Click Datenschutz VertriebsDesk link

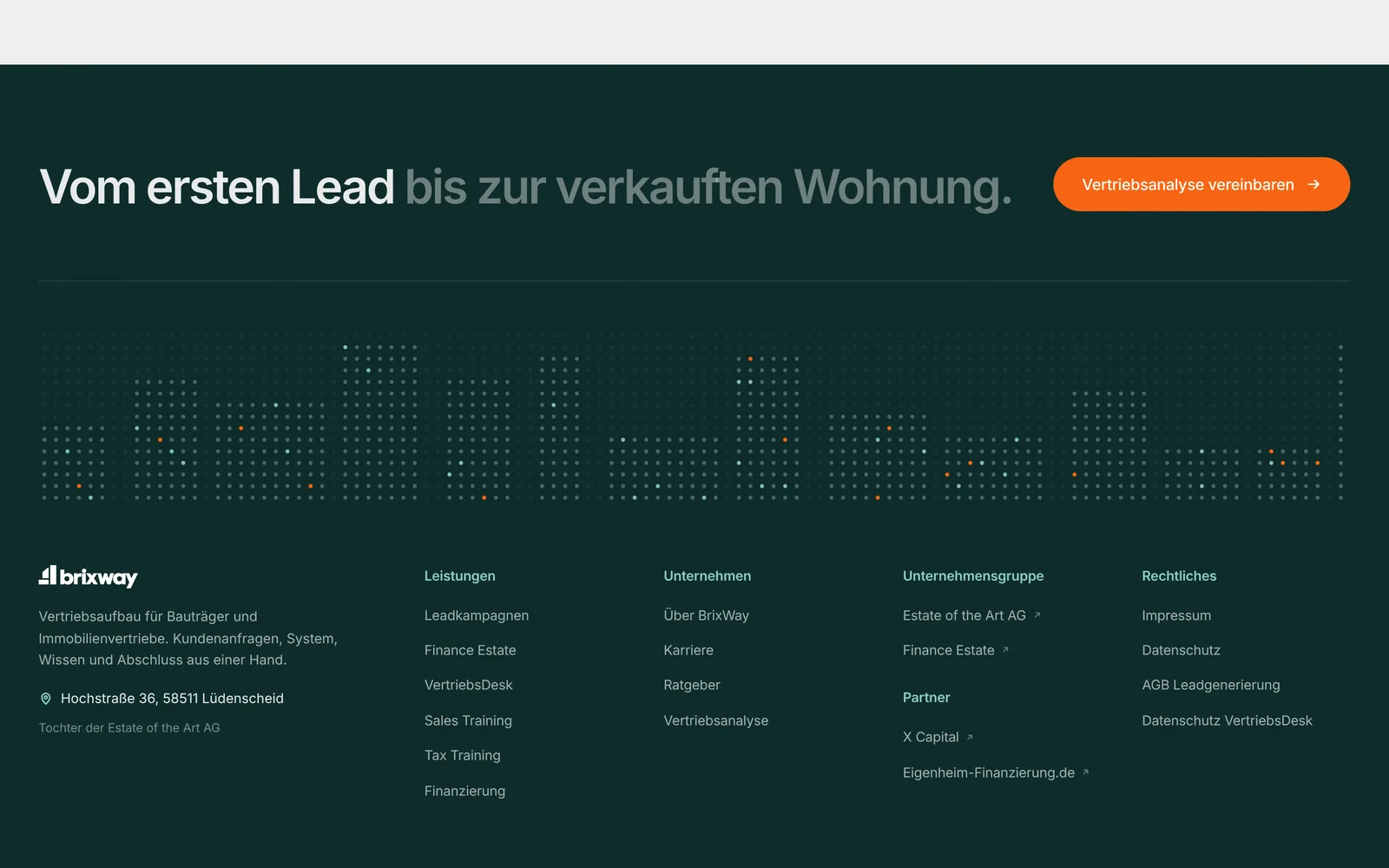1228,720
